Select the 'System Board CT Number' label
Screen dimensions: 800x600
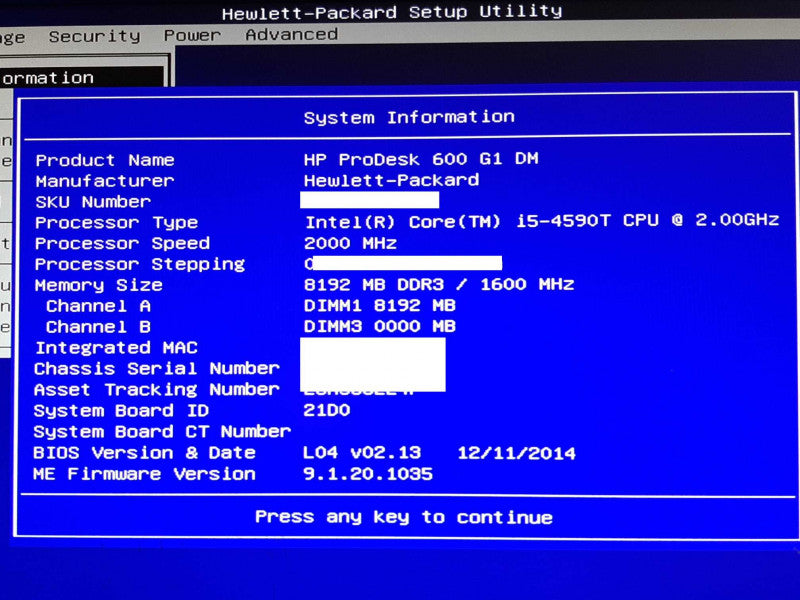[162, 432]
